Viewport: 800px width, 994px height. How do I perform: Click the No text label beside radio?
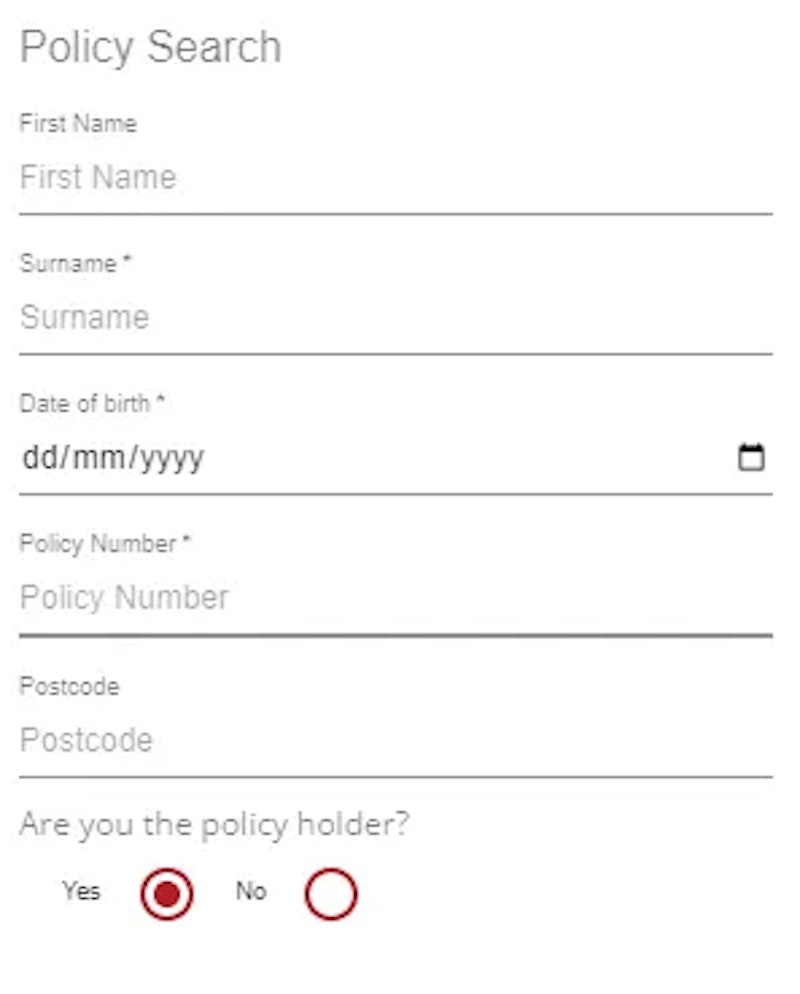point(251,891)
